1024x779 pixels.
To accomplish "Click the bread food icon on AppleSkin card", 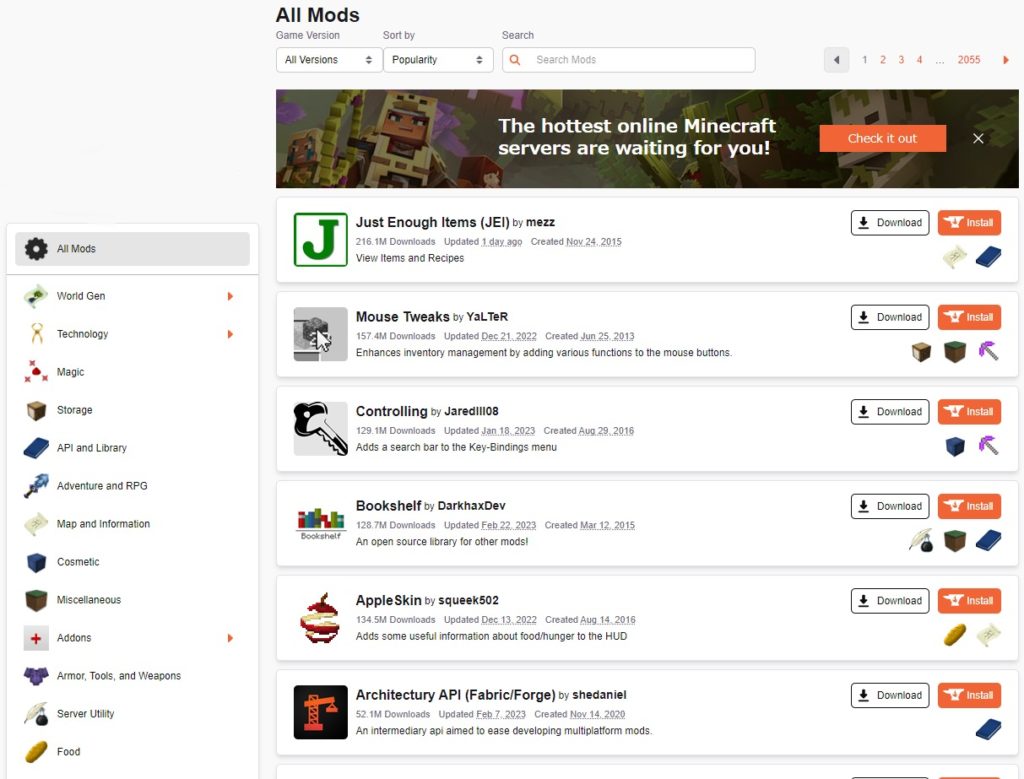I will 955,635.
